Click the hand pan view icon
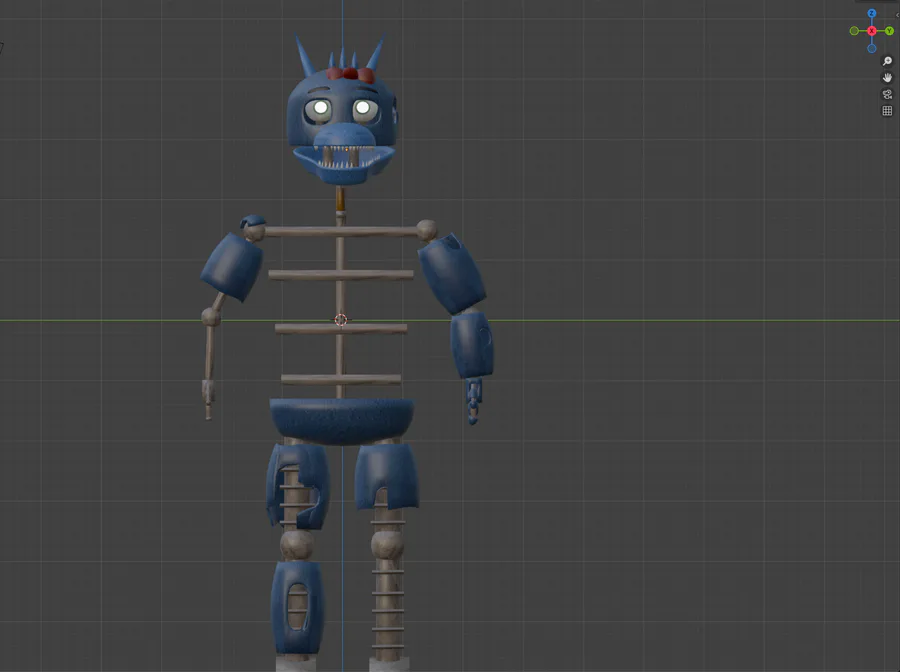900x672 pixels. coord(887,77)
